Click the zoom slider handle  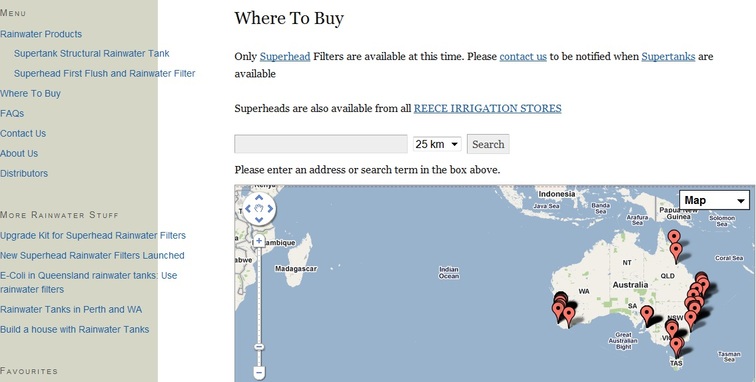(259, 347)
